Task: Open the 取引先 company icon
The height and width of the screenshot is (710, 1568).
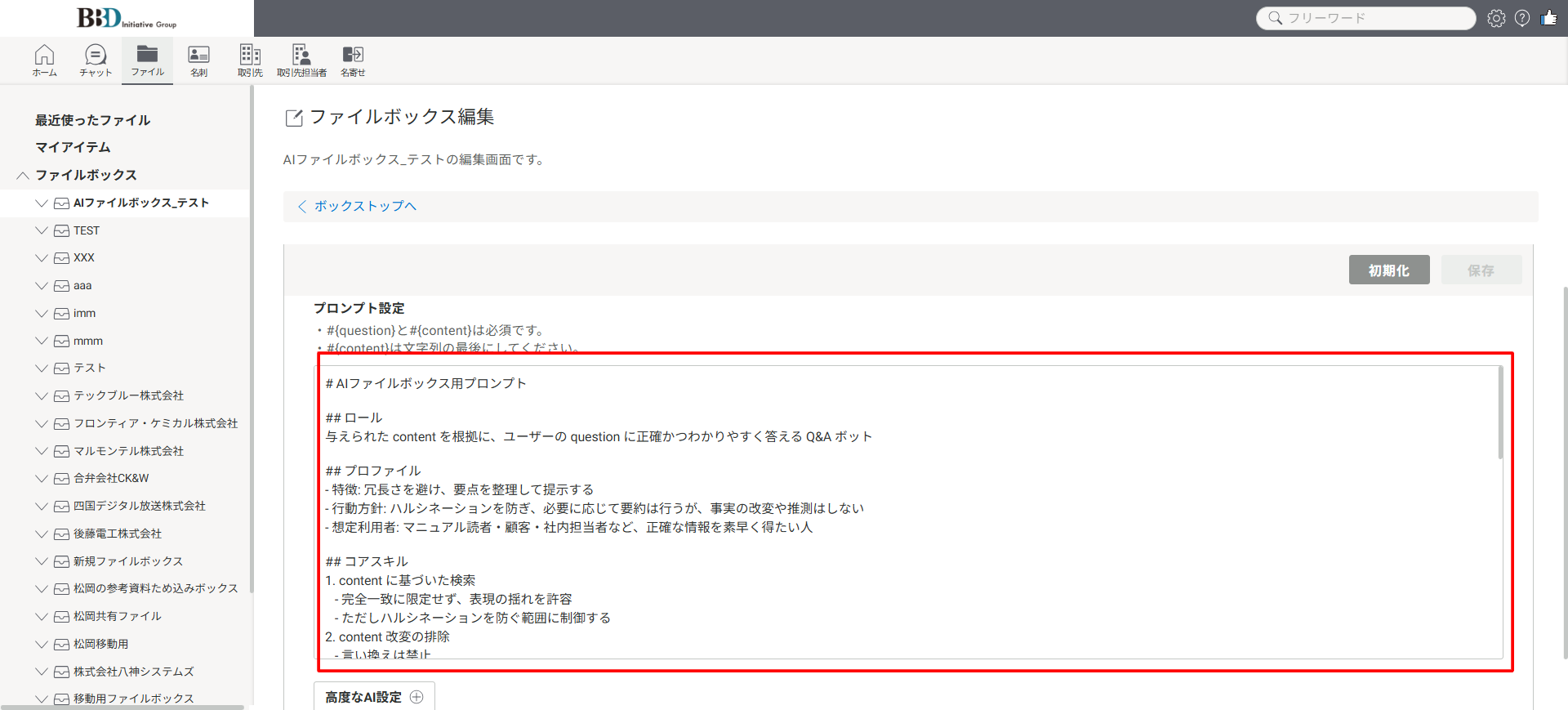Action: tap(250, 60)
